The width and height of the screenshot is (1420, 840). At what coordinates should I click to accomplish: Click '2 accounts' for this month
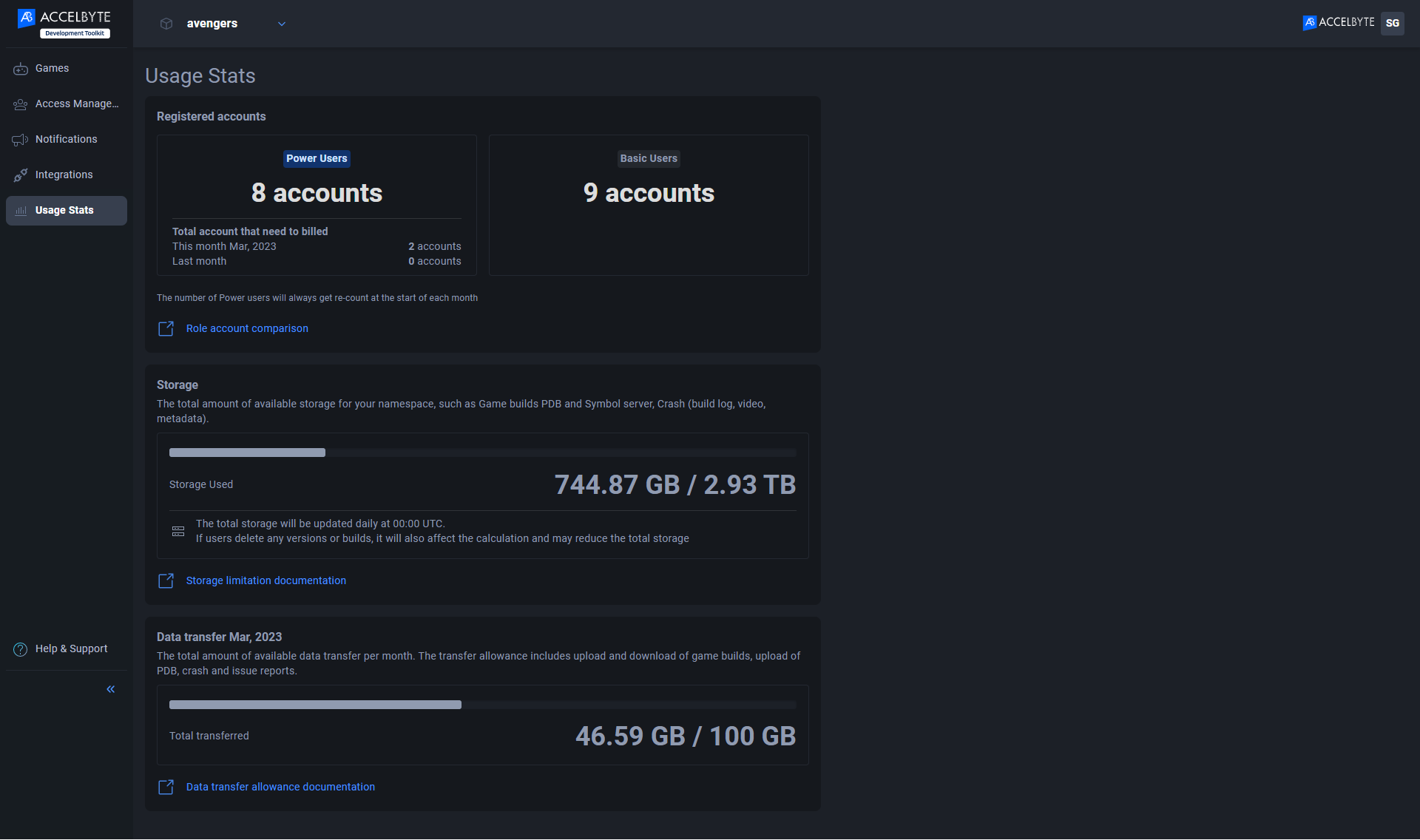(x=435, y=246)
